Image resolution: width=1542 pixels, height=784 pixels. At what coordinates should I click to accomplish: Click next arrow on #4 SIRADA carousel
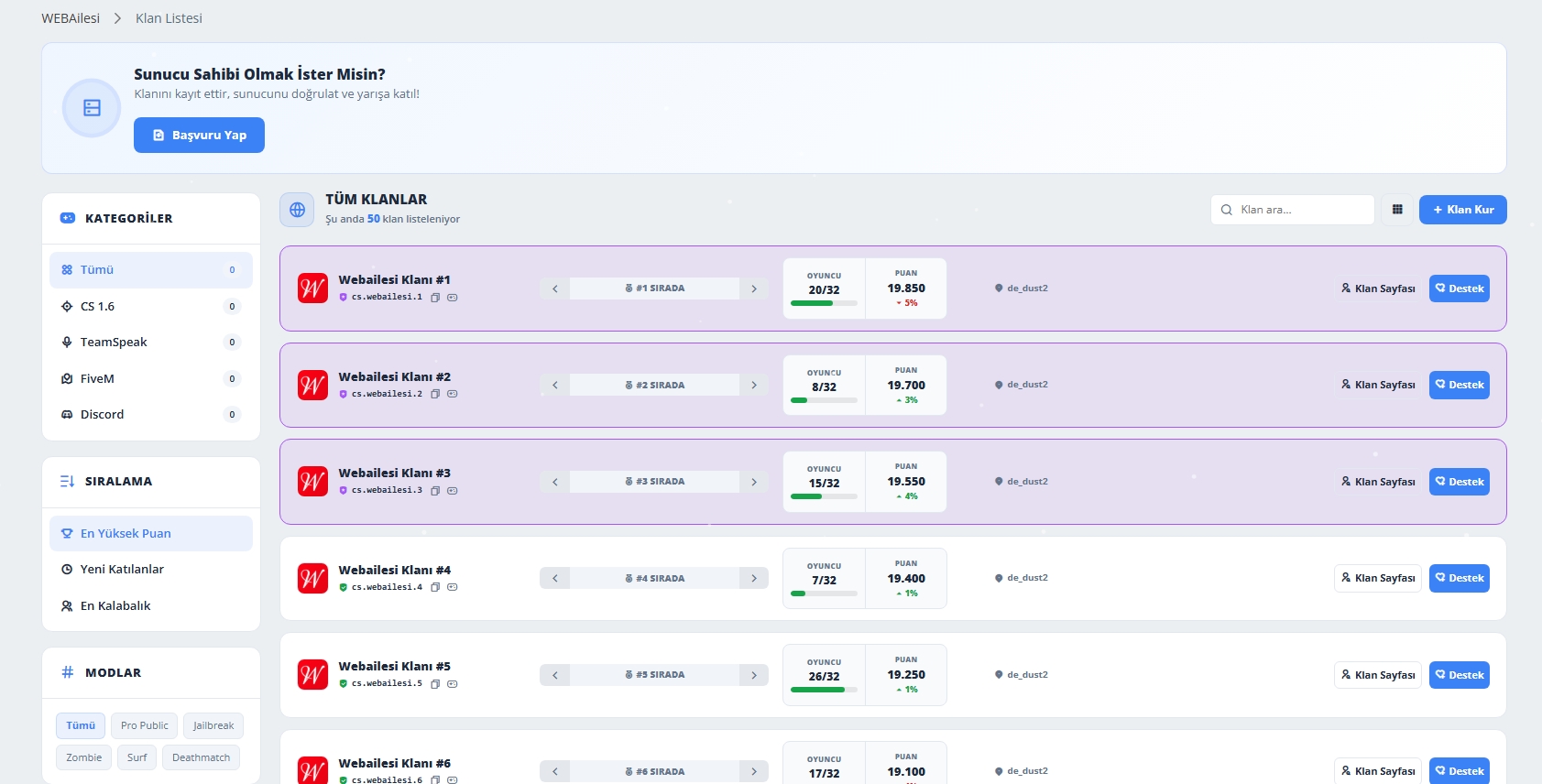(x=754, y=578)
